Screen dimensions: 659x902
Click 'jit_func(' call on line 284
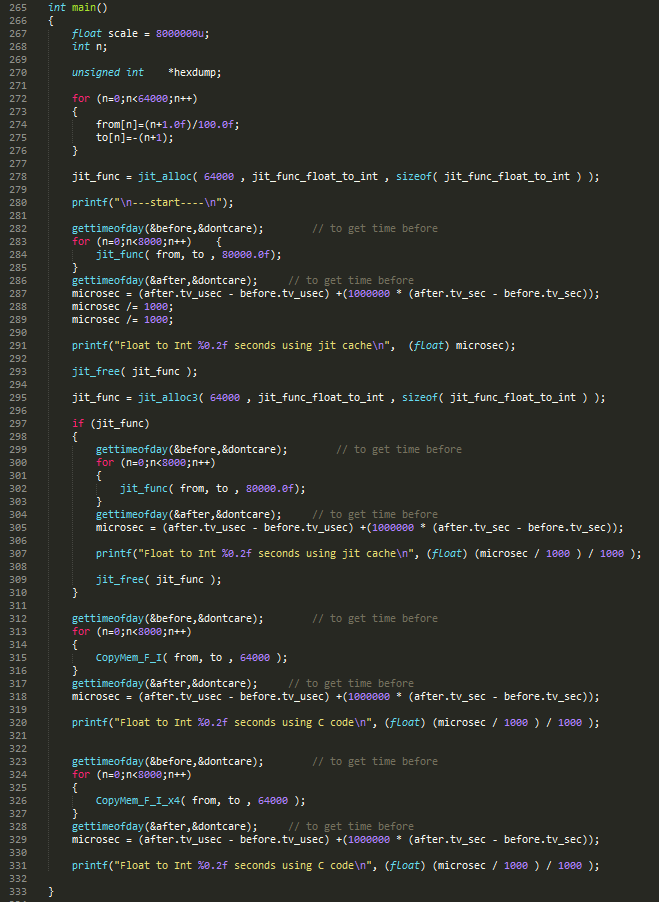[123, 254]
